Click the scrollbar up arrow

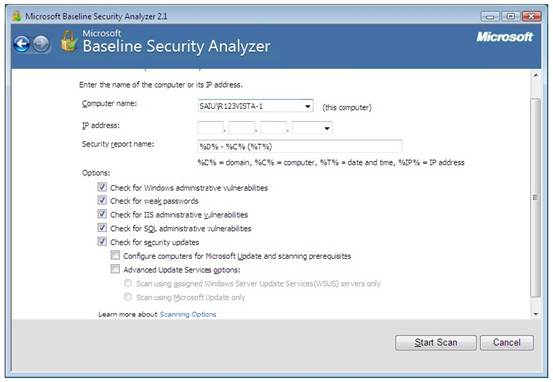[536, 75]
